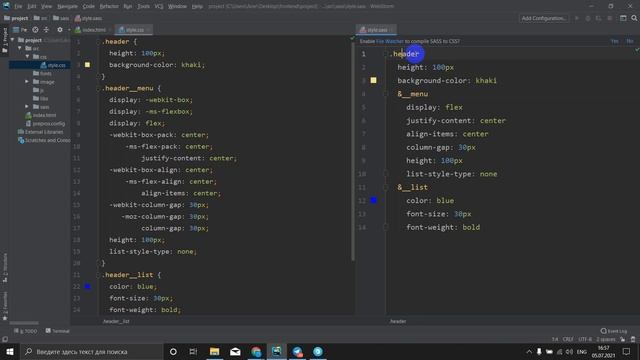Click blue color swatch in SASS gutter
Screen dimensions: 640x360
pos(373,200)
